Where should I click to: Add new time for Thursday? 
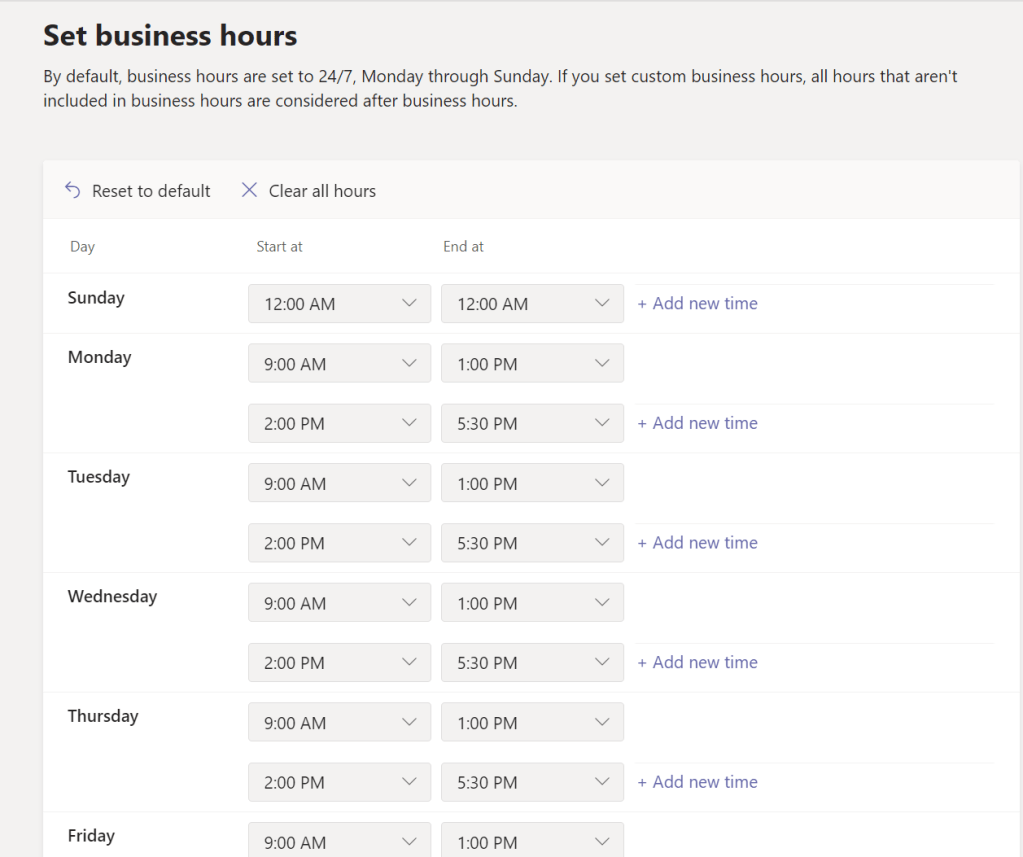coord(698,782)
